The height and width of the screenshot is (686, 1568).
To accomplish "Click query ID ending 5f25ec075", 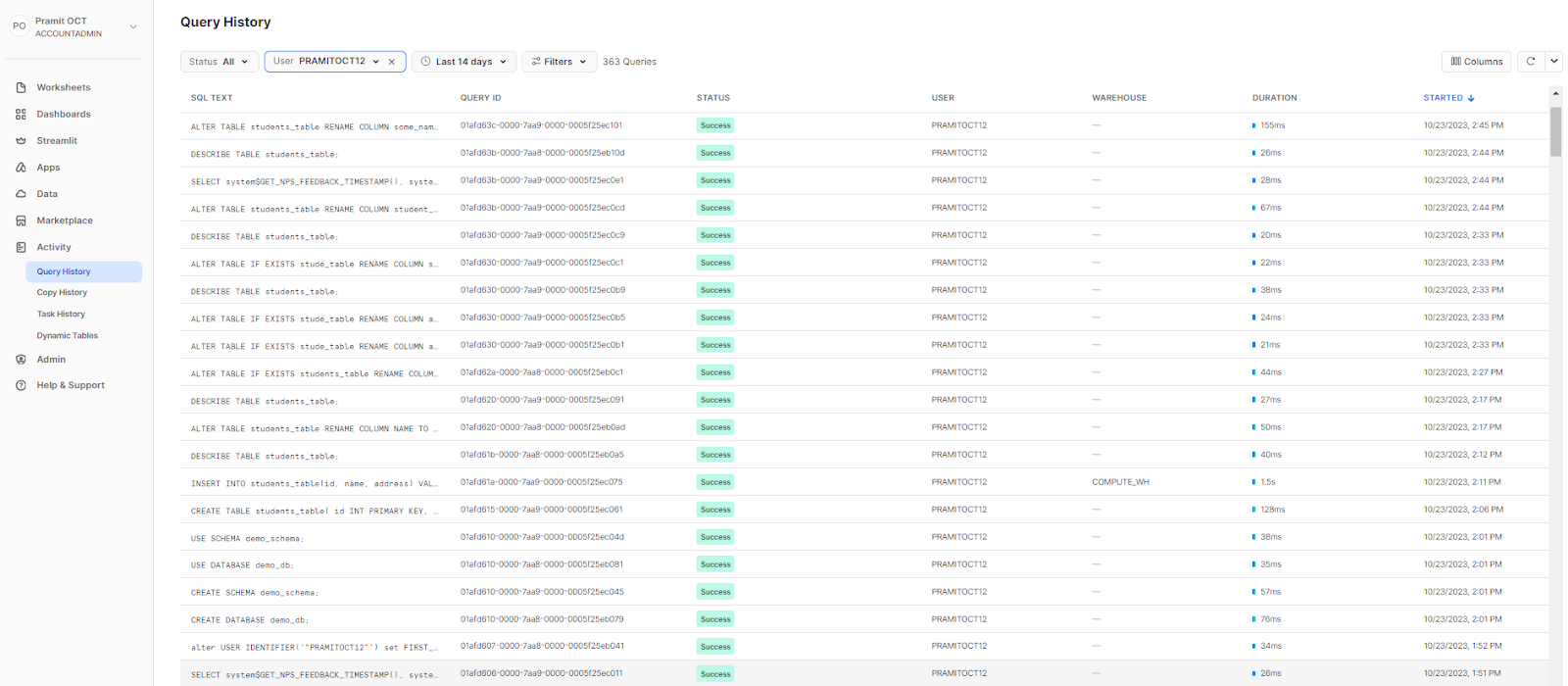I will (541, 482).
